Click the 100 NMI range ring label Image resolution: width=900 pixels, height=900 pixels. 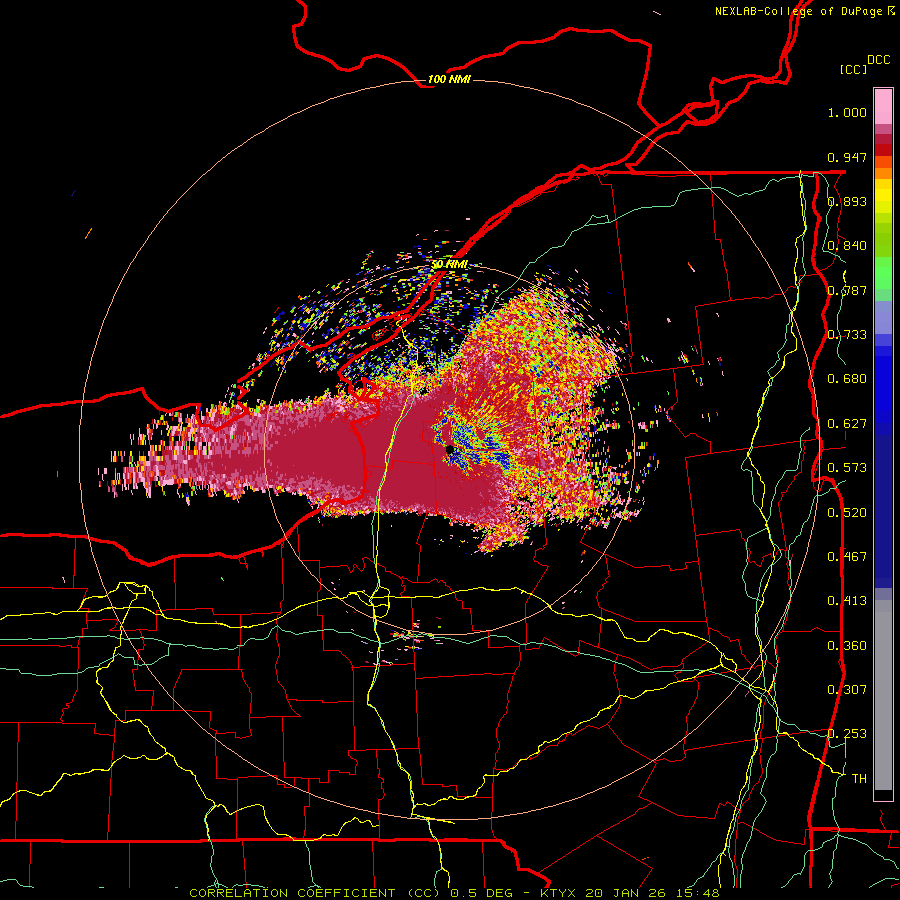(449, 79)
